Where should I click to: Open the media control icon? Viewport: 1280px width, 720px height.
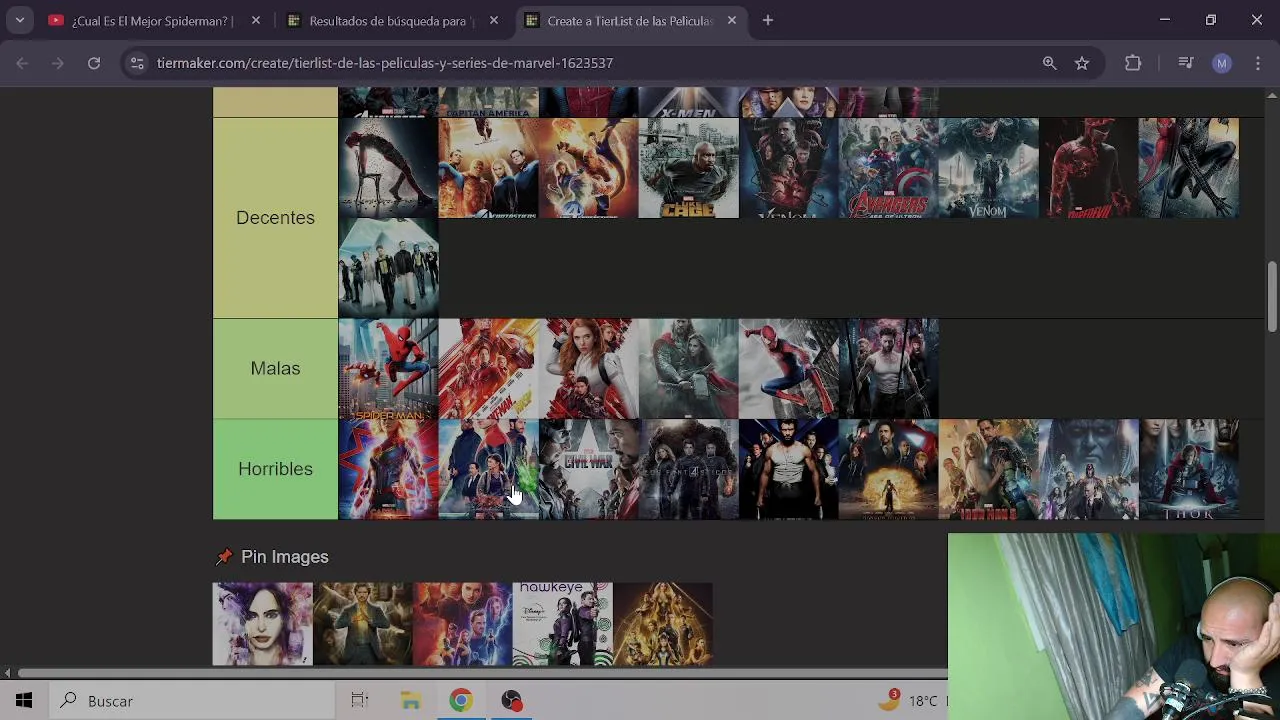[x=1186, y=63]
